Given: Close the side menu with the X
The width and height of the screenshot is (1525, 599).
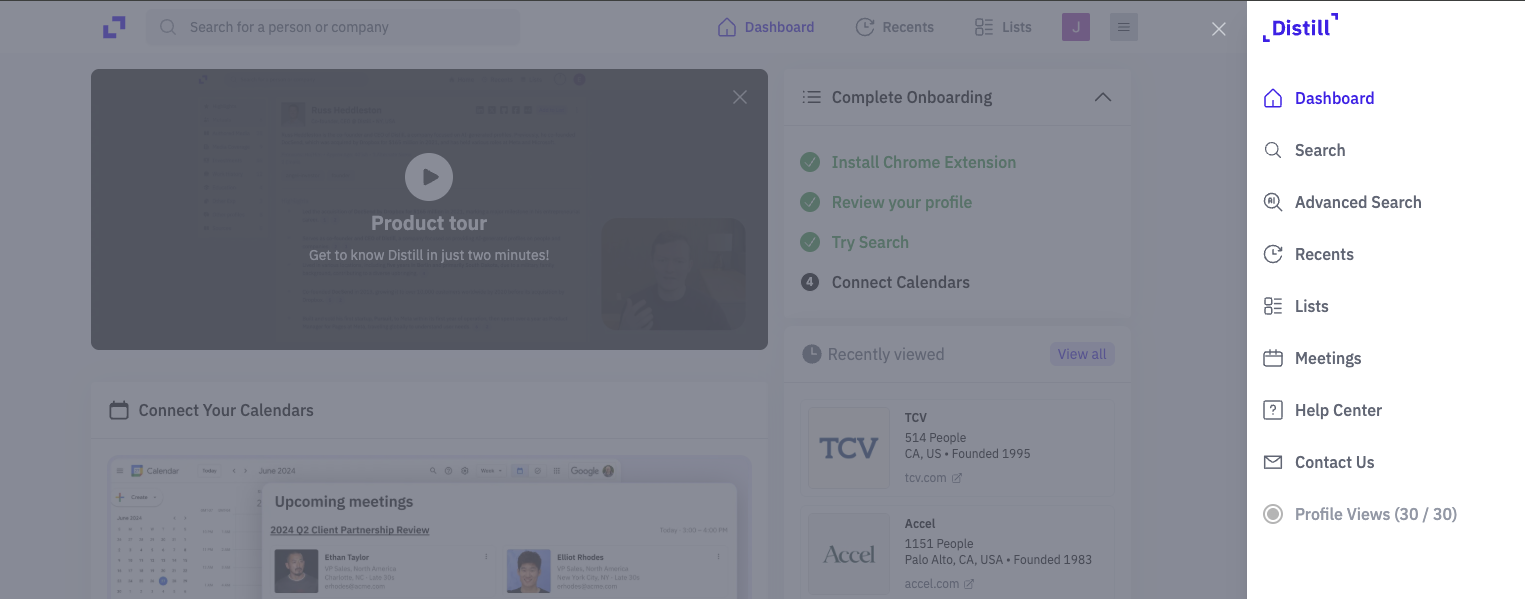Looking at the screenshot, I should coord(1219,29).
